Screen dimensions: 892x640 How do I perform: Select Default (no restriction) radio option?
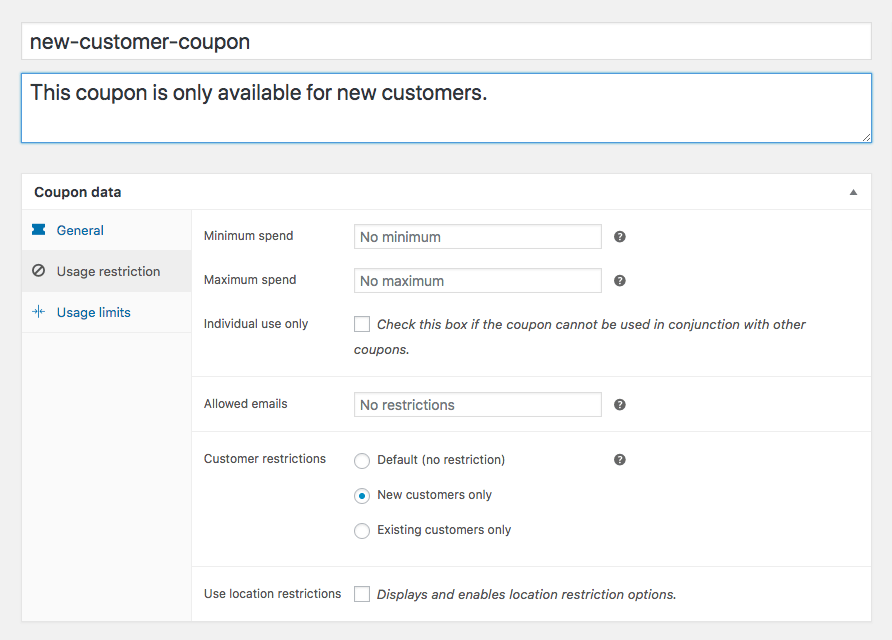pyautogui.click(x=362, y=461)
